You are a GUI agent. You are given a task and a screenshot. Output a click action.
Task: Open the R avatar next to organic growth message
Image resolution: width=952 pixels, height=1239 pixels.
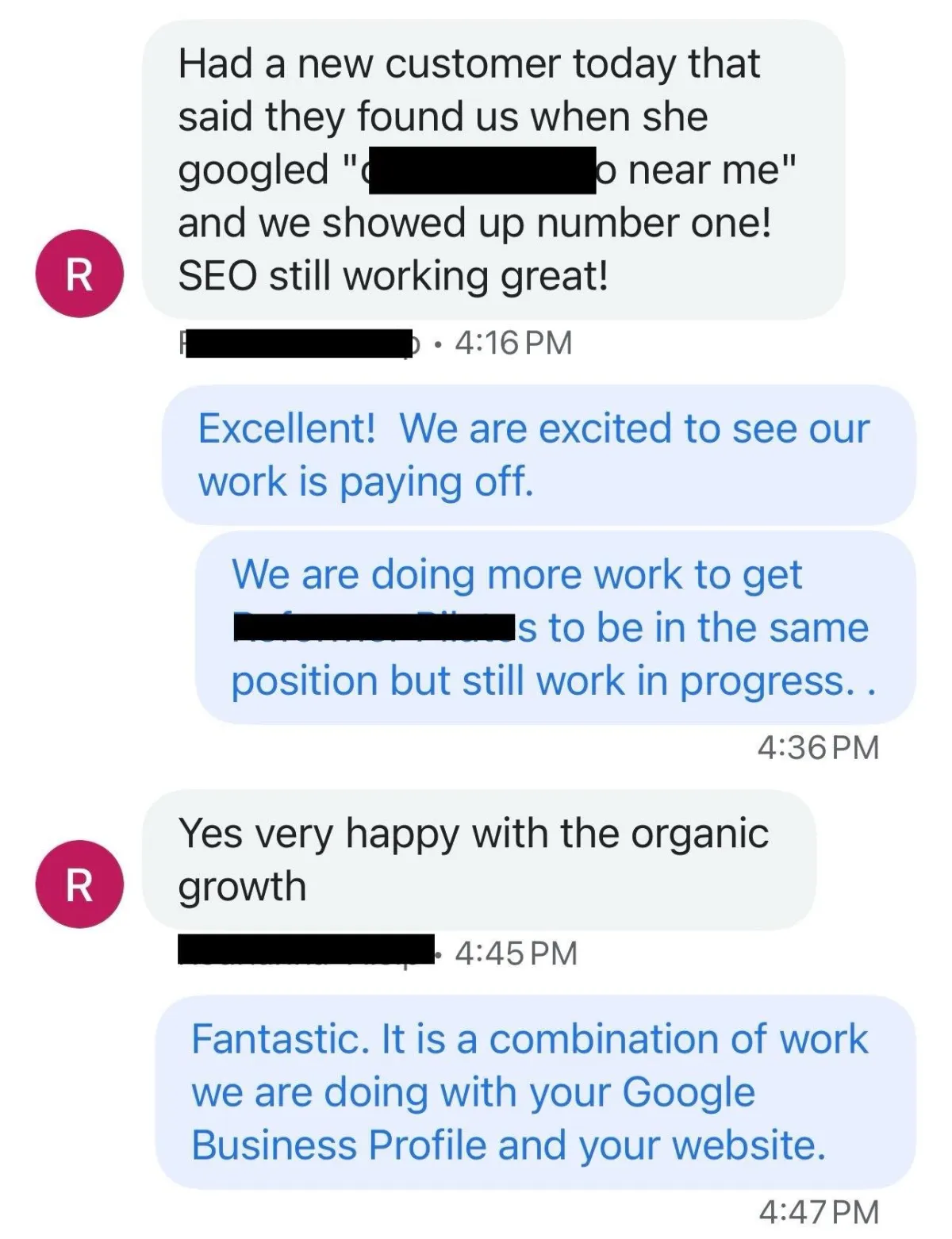click(79, 884)
